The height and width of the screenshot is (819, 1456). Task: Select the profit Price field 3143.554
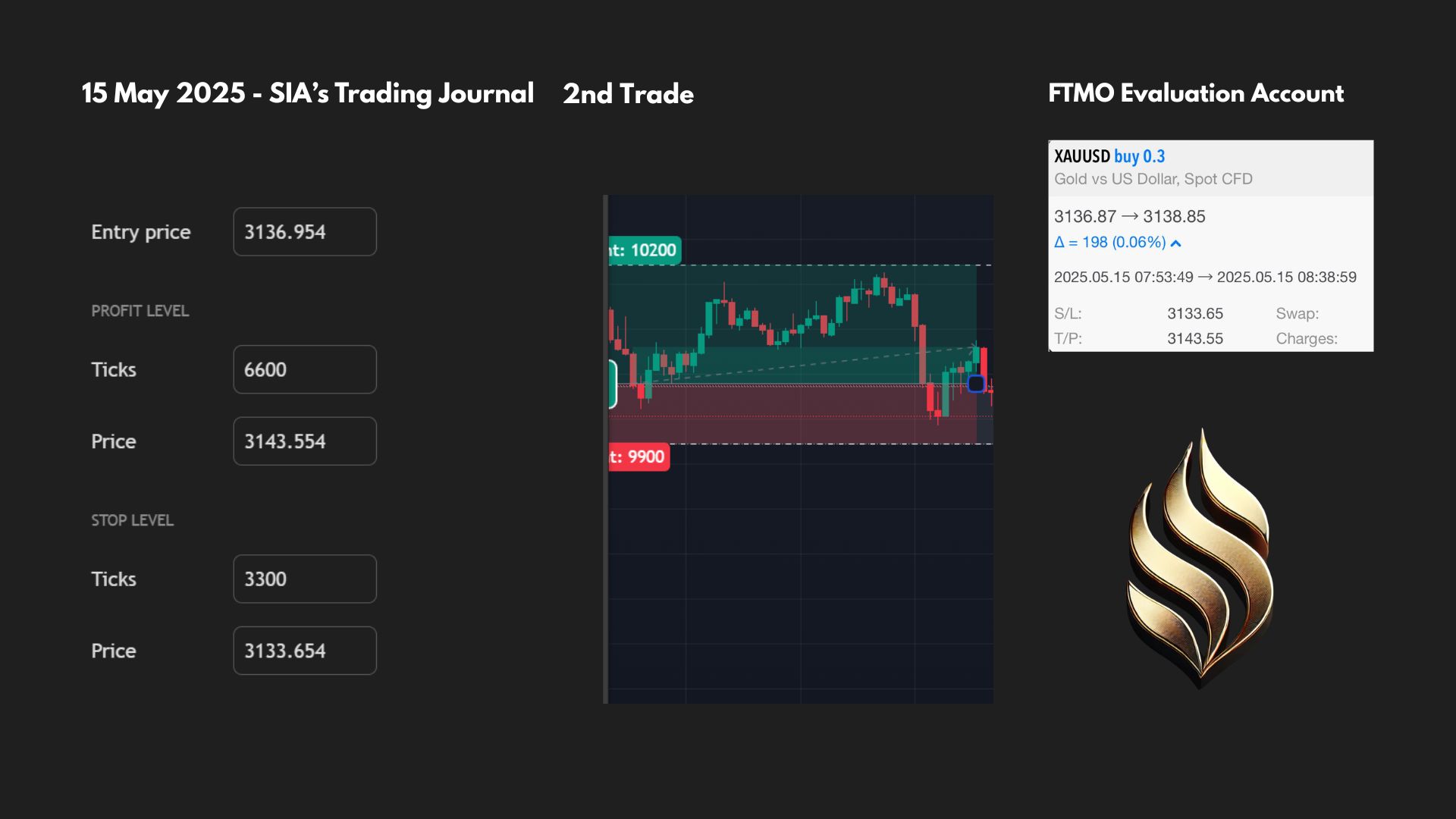tap(305, 441)
